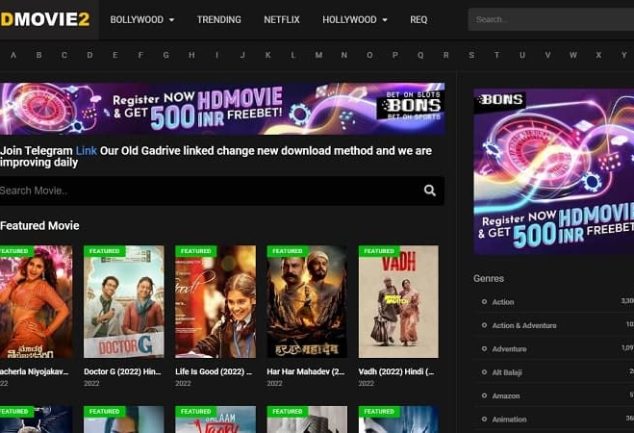Filter movies by letter F
The image size is (634, 433).
click(140, 55)
